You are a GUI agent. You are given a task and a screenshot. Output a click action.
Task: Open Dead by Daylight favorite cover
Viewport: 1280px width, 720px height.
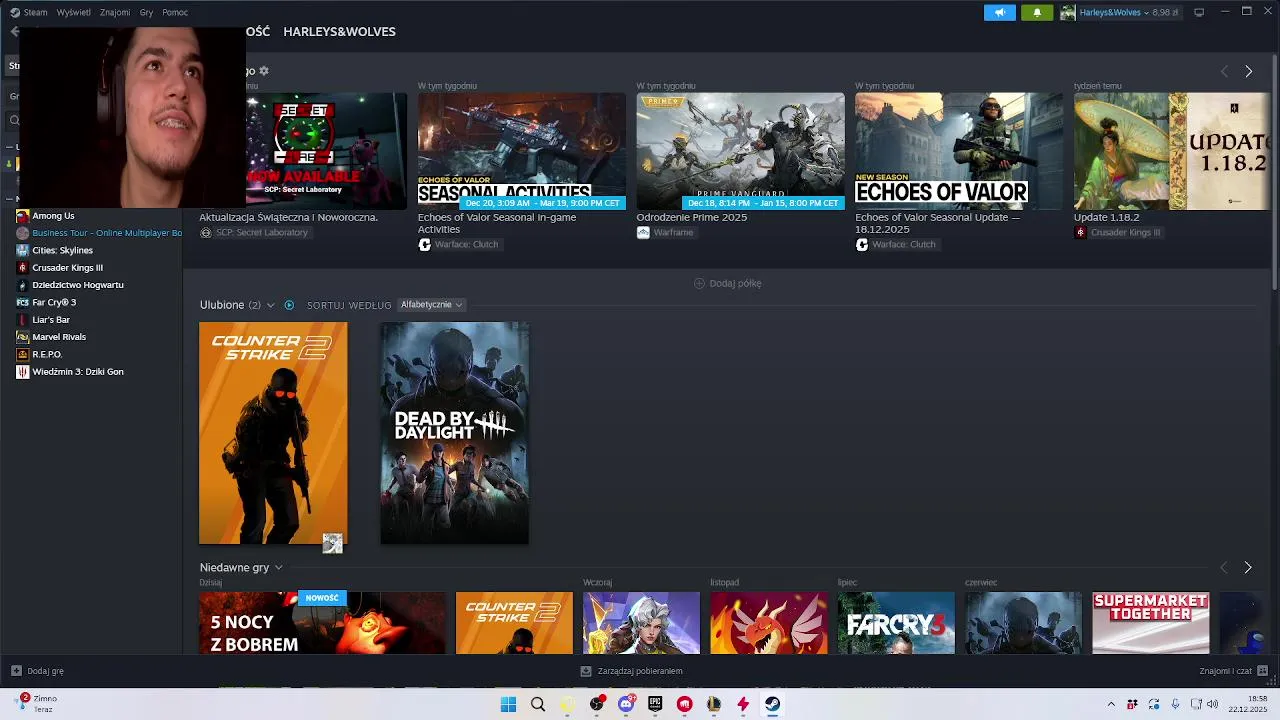(x=455, y=433)
